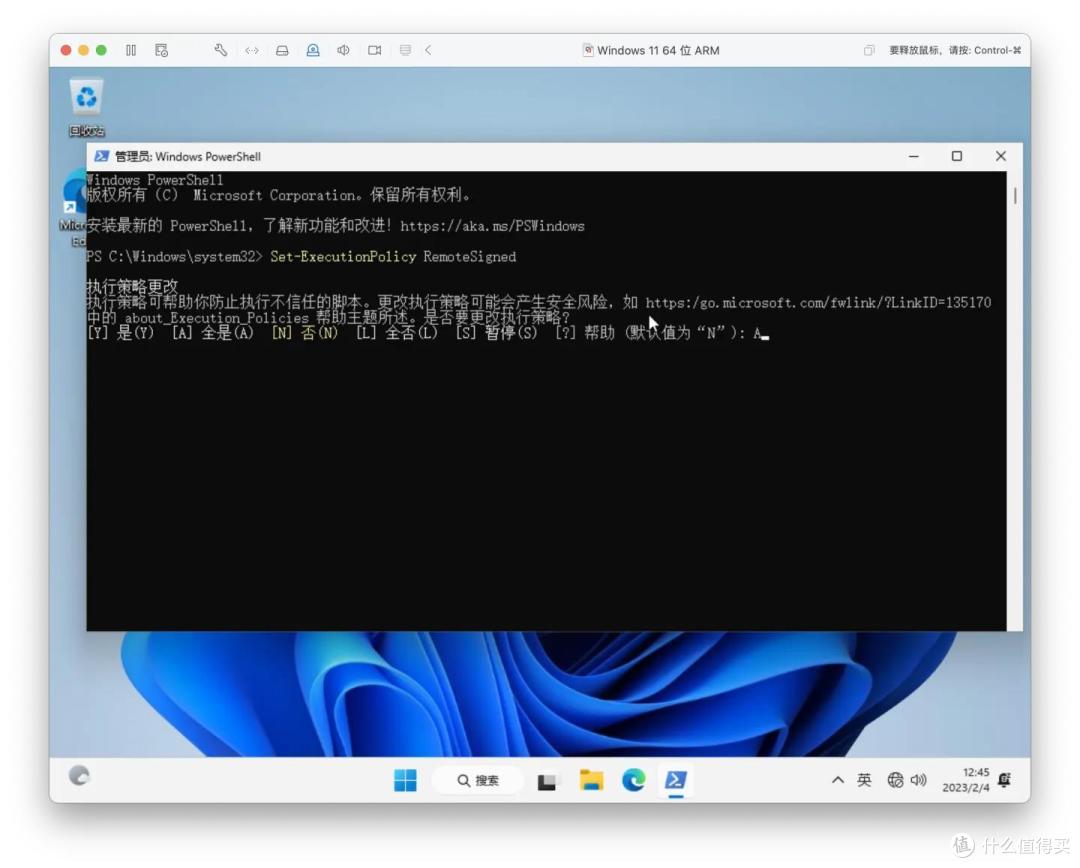Pause the virtual machine
The image size is (1080, 868).
click(x=131, y=50)
